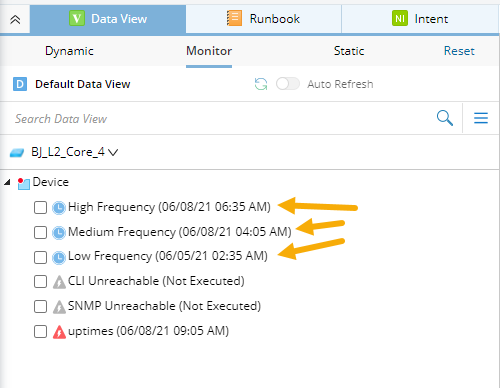Tick the SNMP Unreachable checkbox
Screen dimensions: 500x388
click(x=40, y=306)
